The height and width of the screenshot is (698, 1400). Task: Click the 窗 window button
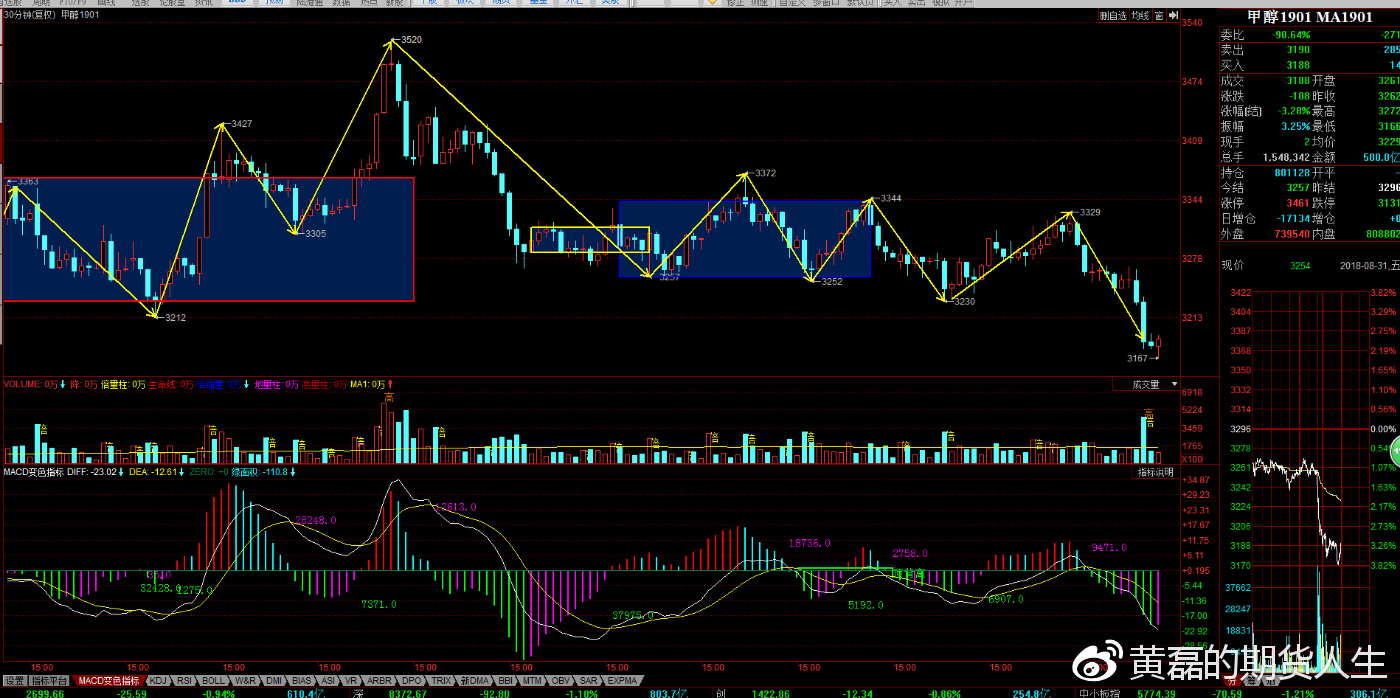[1157, 16]
